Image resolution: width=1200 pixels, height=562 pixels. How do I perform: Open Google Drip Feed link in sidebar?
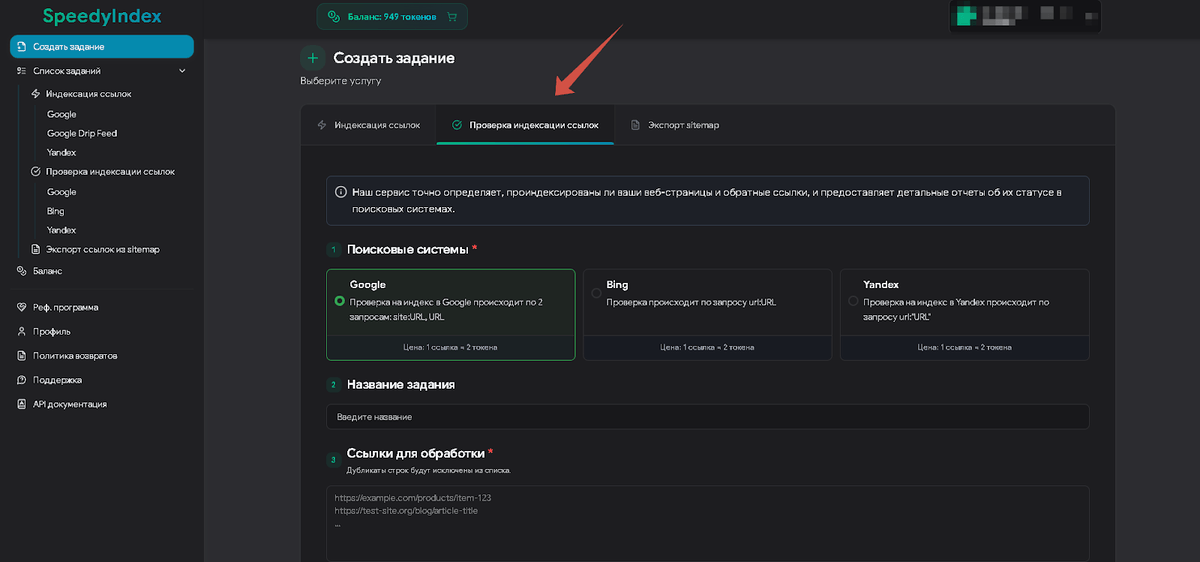(x=82, y=133)
